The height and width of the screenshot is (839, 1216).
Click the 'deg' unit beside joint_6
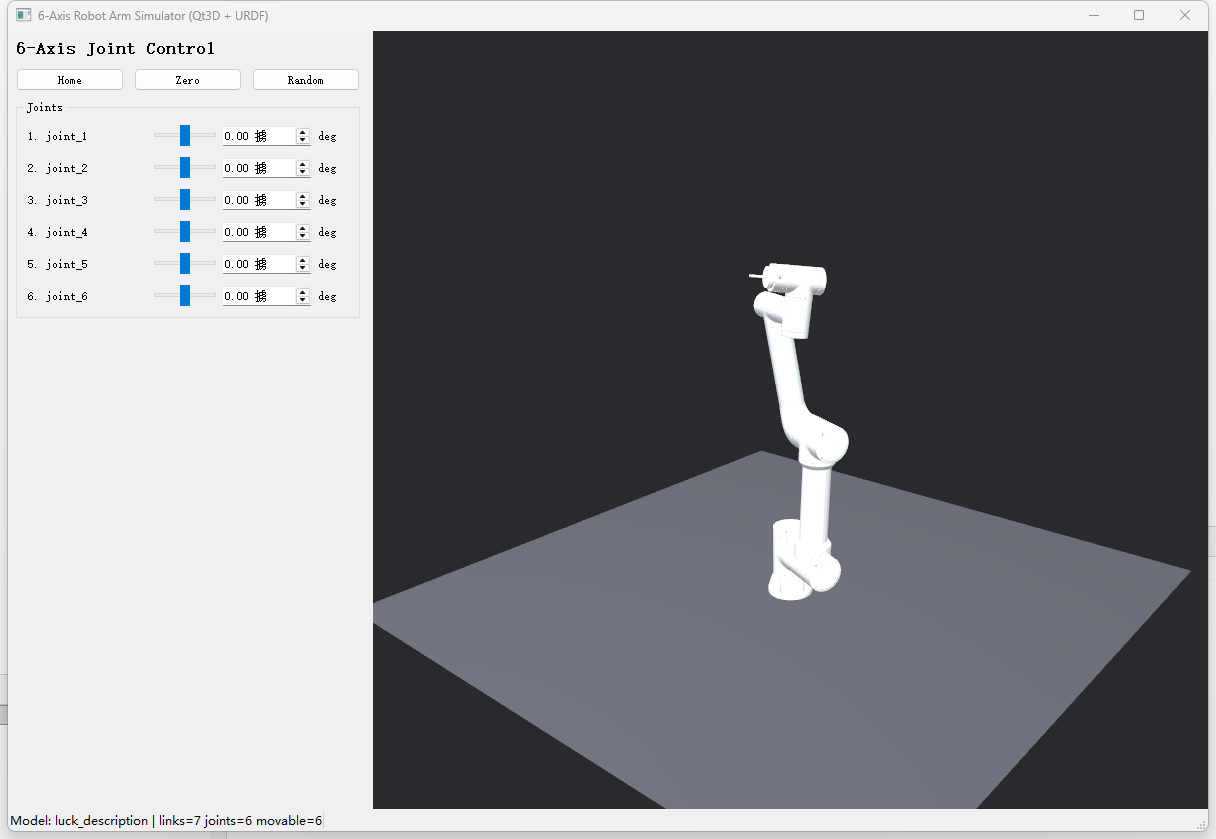pos(327,297)
